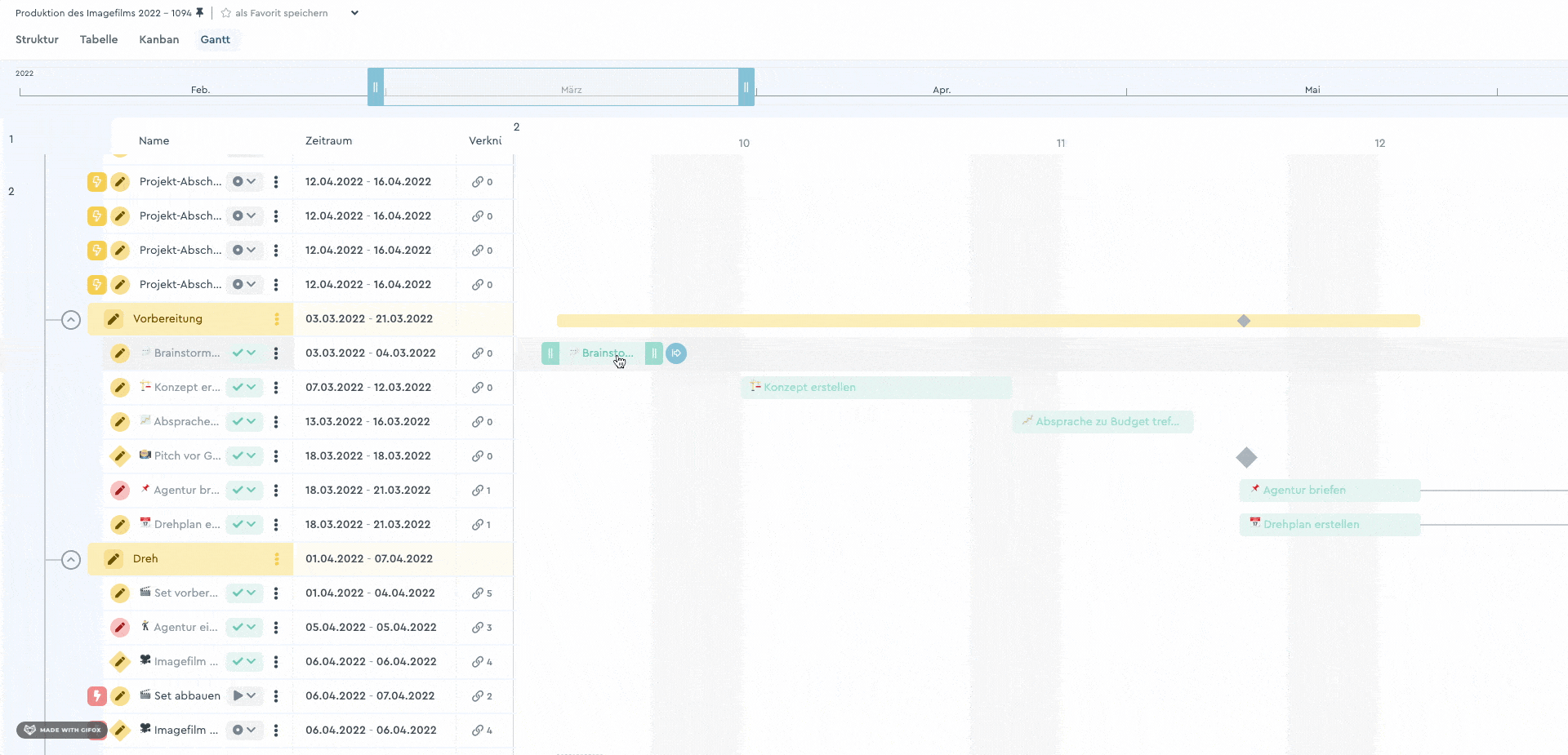The height and width of the screenshot is (755, 1568).
Task: Select the Gantt tab
Action: [216, 39]
